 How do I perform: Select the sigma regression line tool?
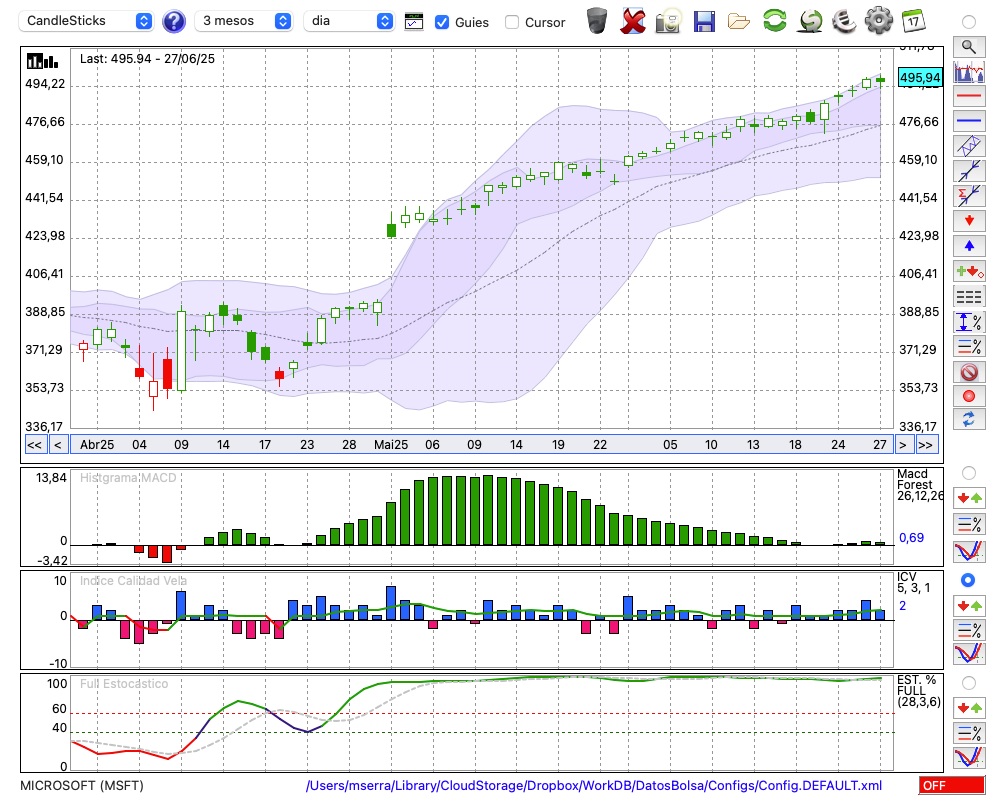point(969,196)
